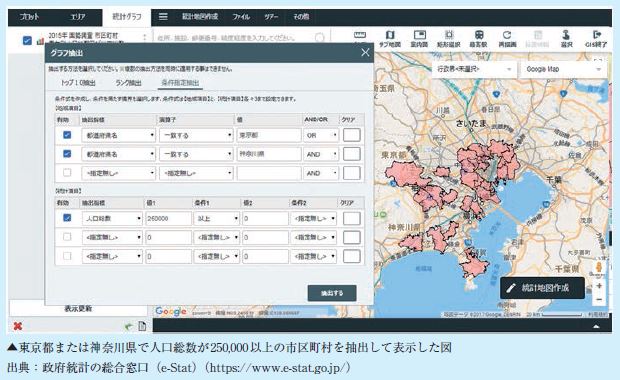Click the green arrow icon at bottom left
This screenshot has height=380, width=620.
tap(129, 326)
